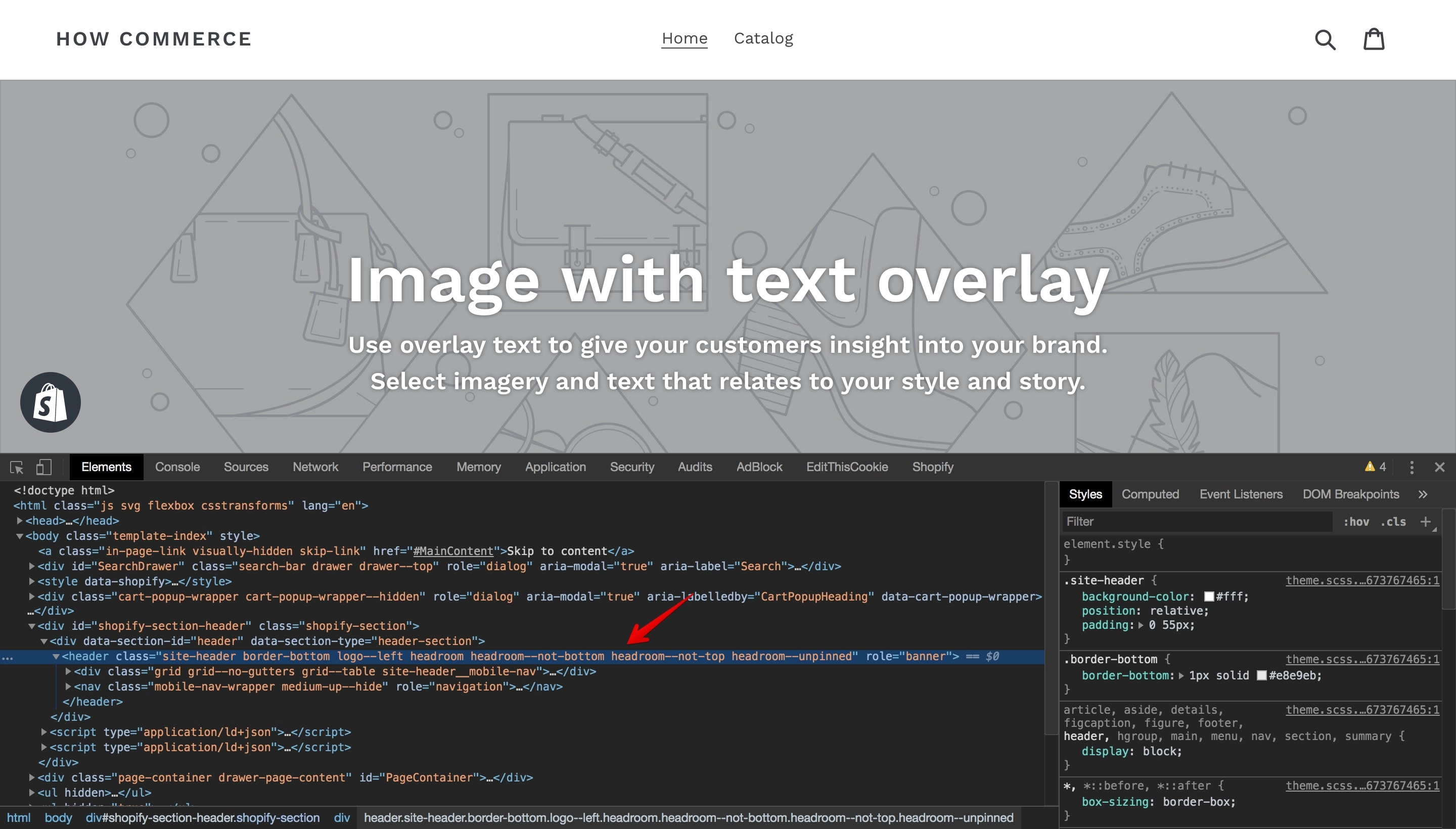Open the Application tab
Viewport: 1456px width, 829px height.
click(x=555, y=467)
